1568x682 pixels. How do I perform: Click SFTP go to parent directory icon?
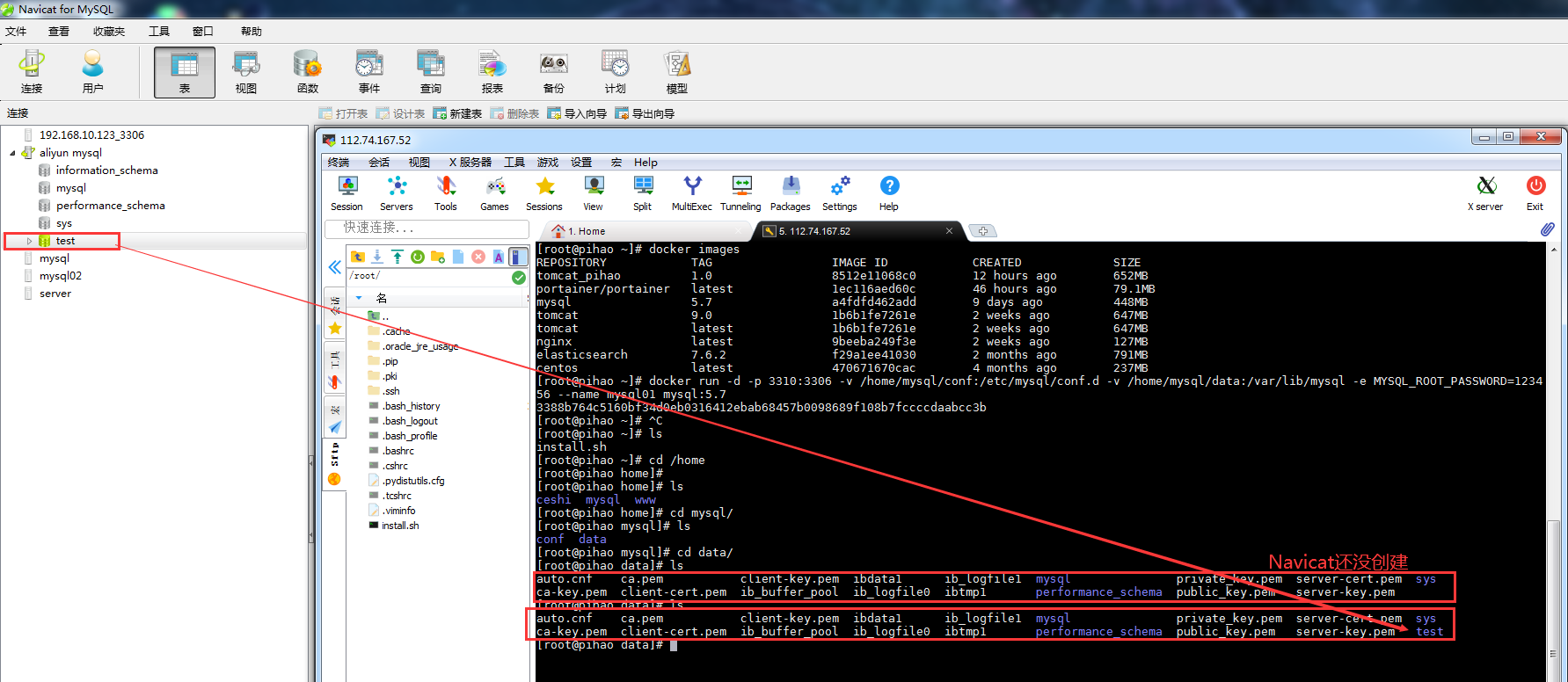357,257
